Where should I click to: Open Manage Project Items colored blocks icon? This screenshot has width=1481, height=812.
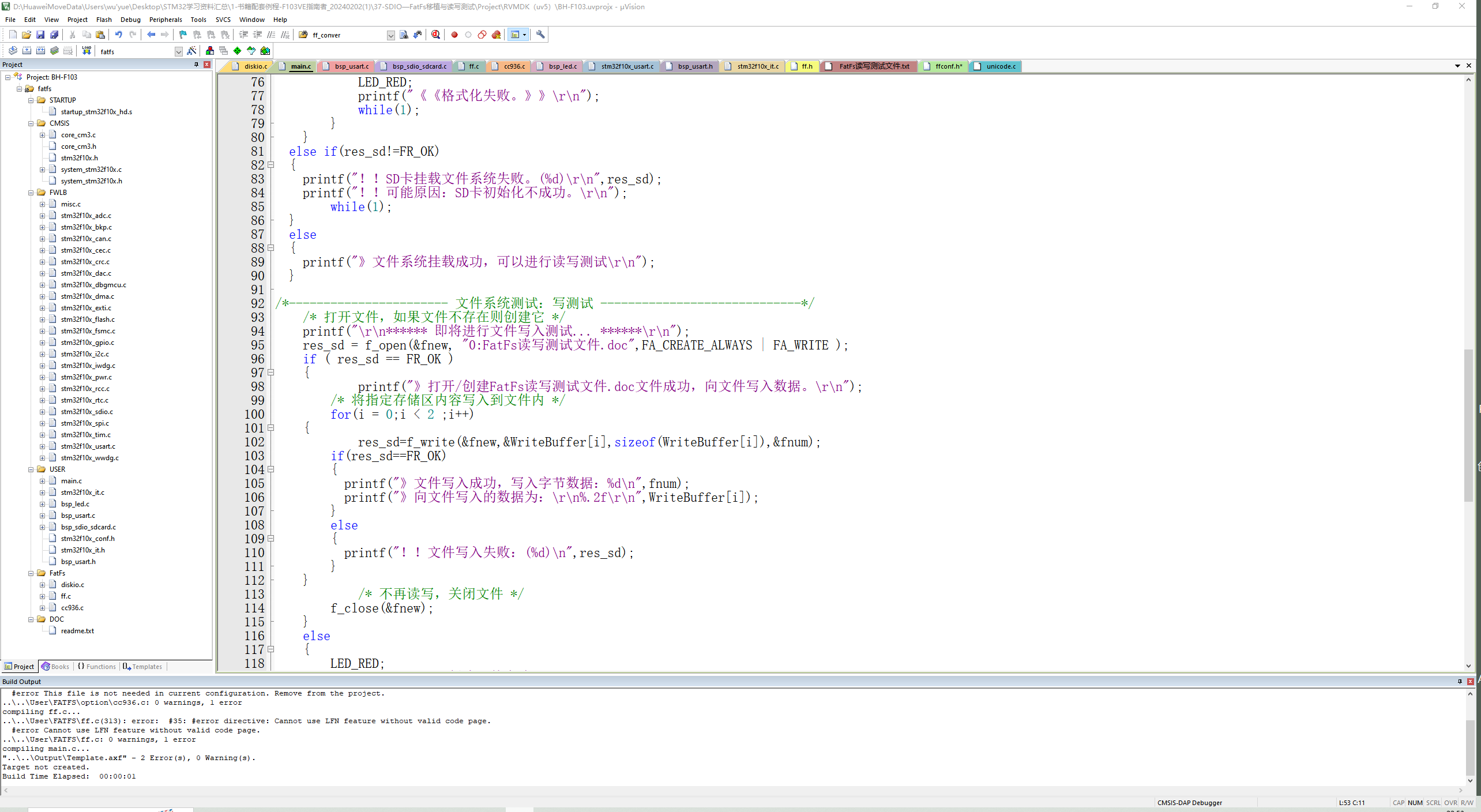210,51
